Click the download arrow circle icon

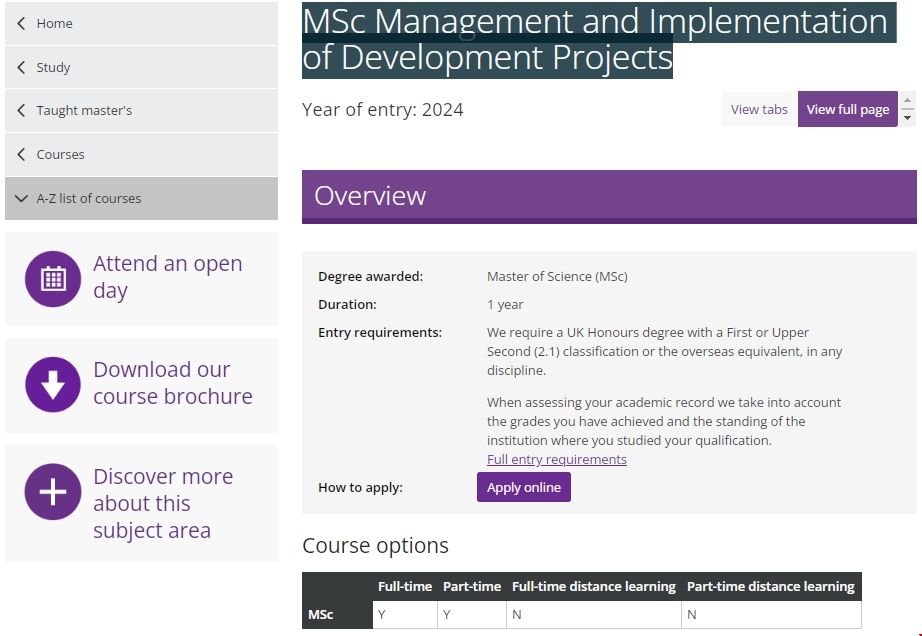tap(52, 384)
